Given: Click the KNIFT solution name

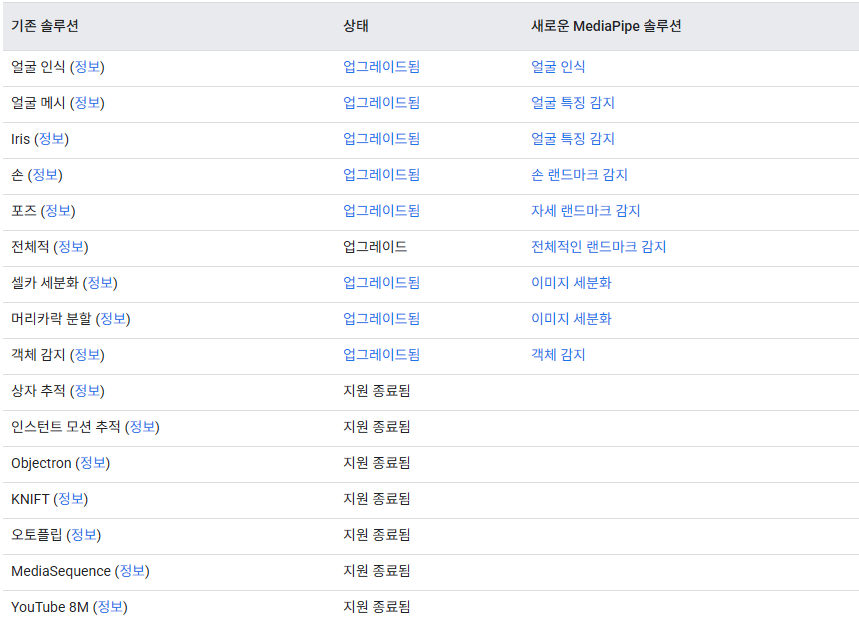Looking at the screenshot, I should pos(30,499).
